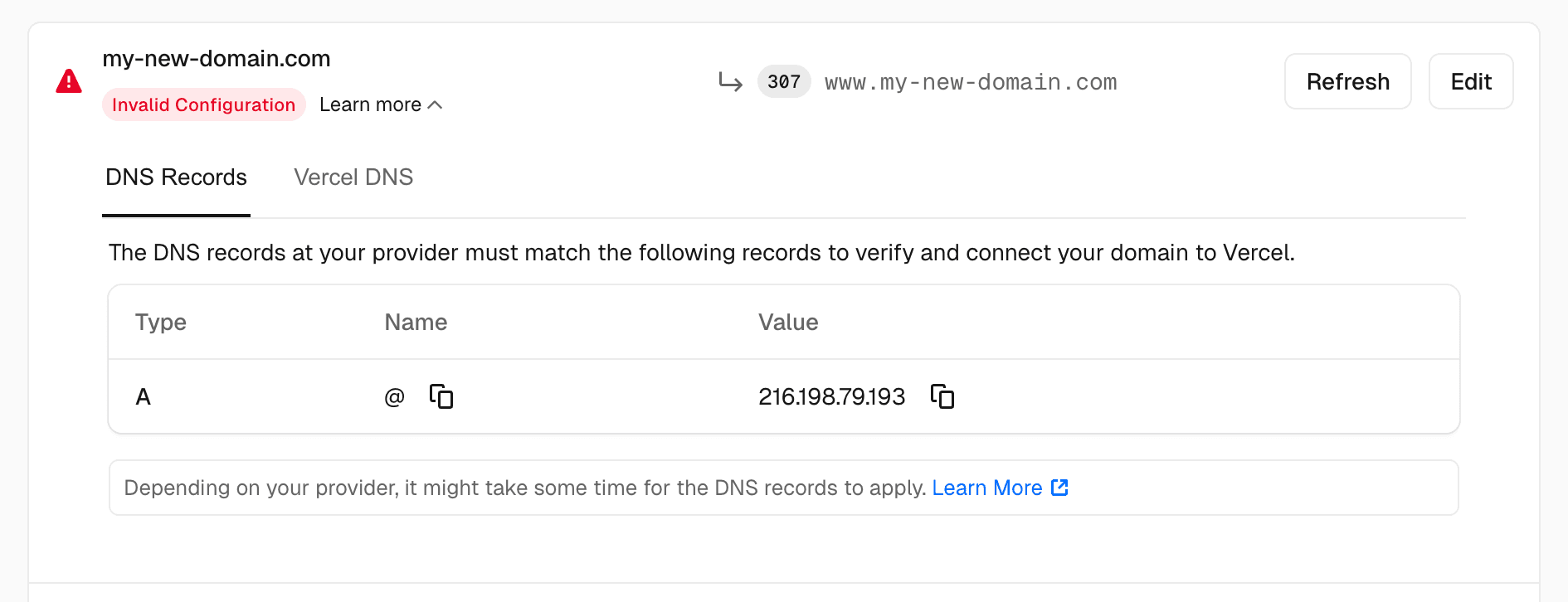Viewport: 1568px width, 602px height.
Task: Click the 307 status code badge
Action: [x=783, y=81]
